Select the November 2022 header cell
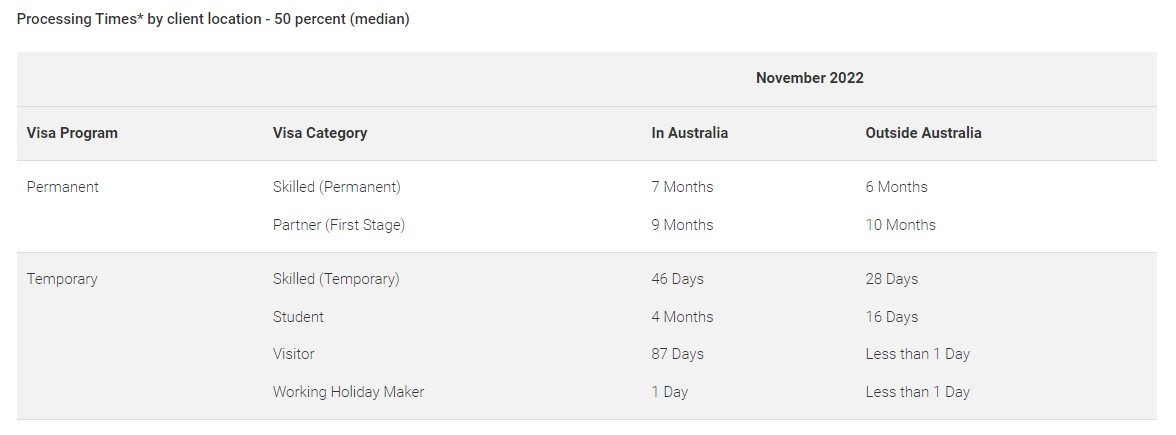Screen dimensions: 1176x435 (x=809, y=78)
